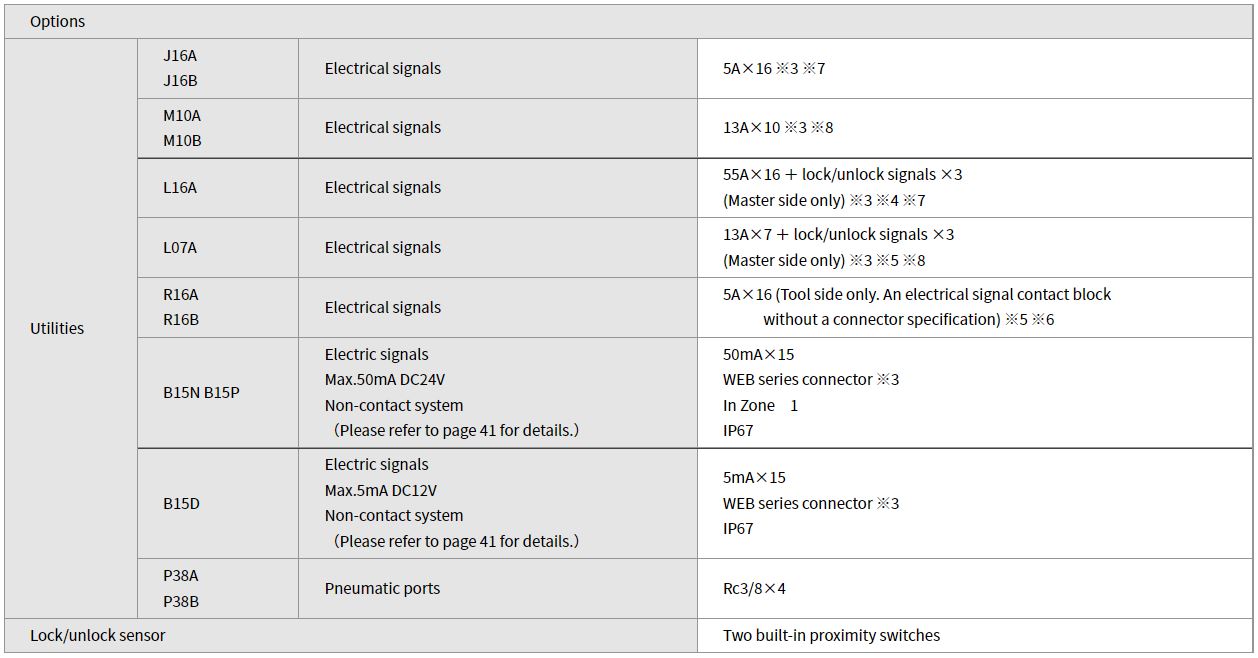Click the Options header row
Viewport: 1258px width, 658px height.
pos(628,21)
